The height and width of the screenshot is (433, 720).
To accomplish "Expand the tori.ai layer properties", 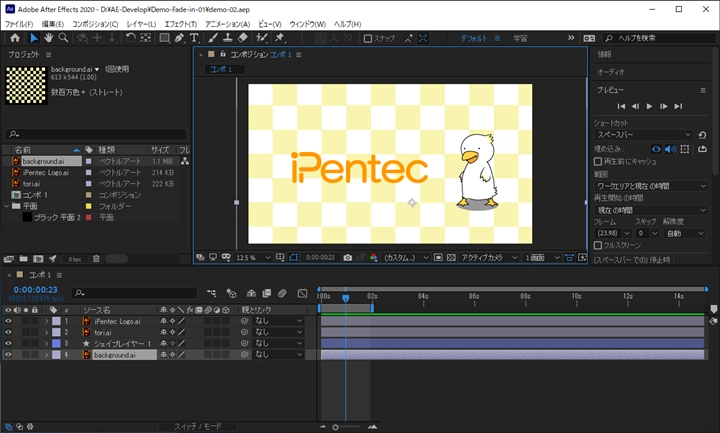I will [x=45, y=332].
